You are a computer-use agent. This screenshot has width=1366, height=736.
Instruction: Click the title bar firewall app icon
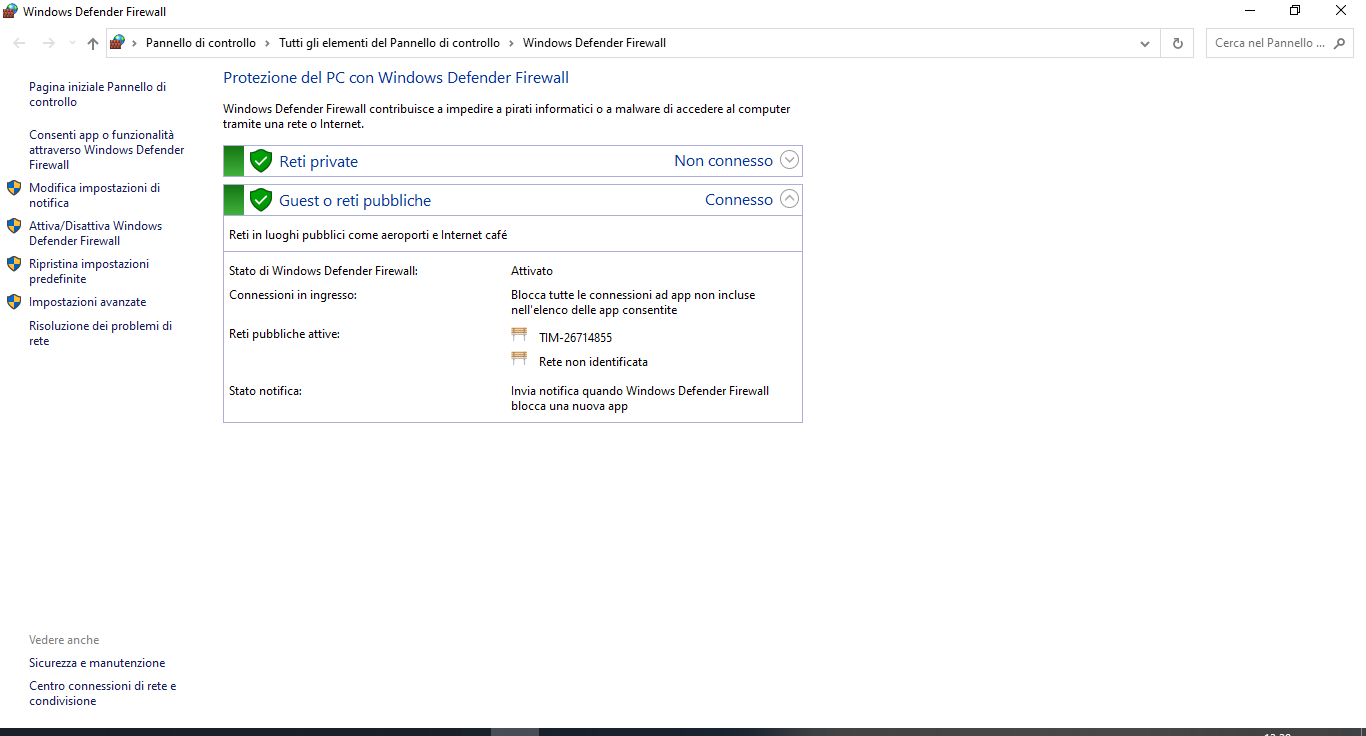click(x=11, y=11)
